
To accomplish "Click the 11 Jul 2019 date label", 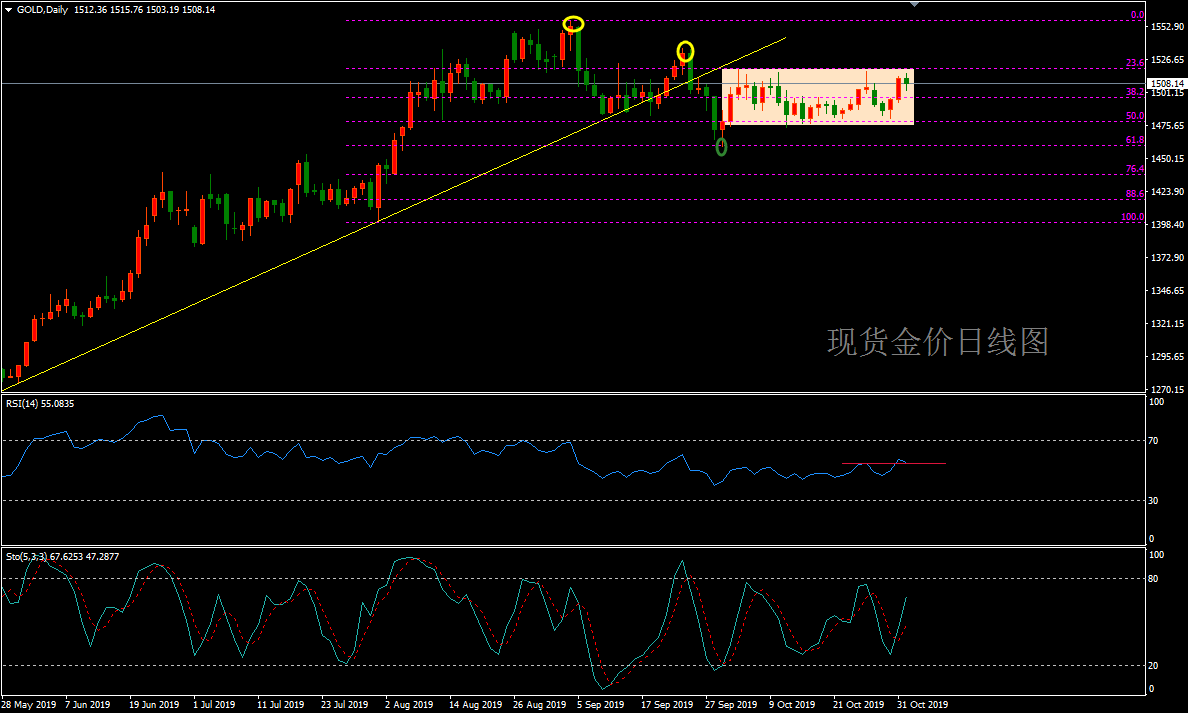I will [x=280, y=705].
